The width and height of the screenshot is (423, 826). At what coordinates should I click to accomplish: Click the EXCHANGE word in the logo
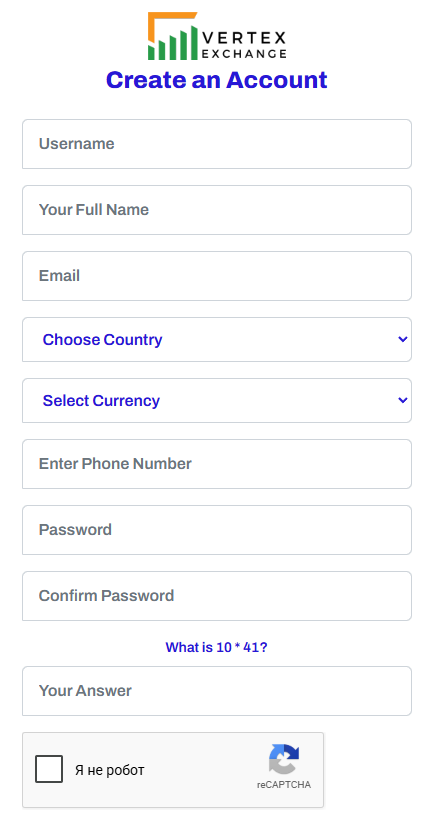[x=244, y=54]
